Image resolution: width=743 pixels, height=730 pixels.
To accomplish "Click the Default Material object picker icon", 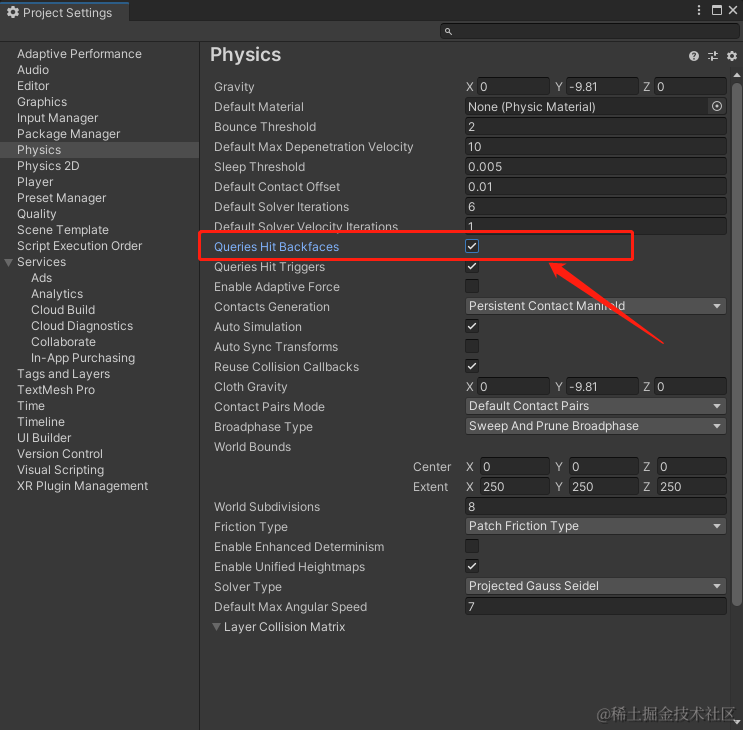I will click(x=717, y=106).
